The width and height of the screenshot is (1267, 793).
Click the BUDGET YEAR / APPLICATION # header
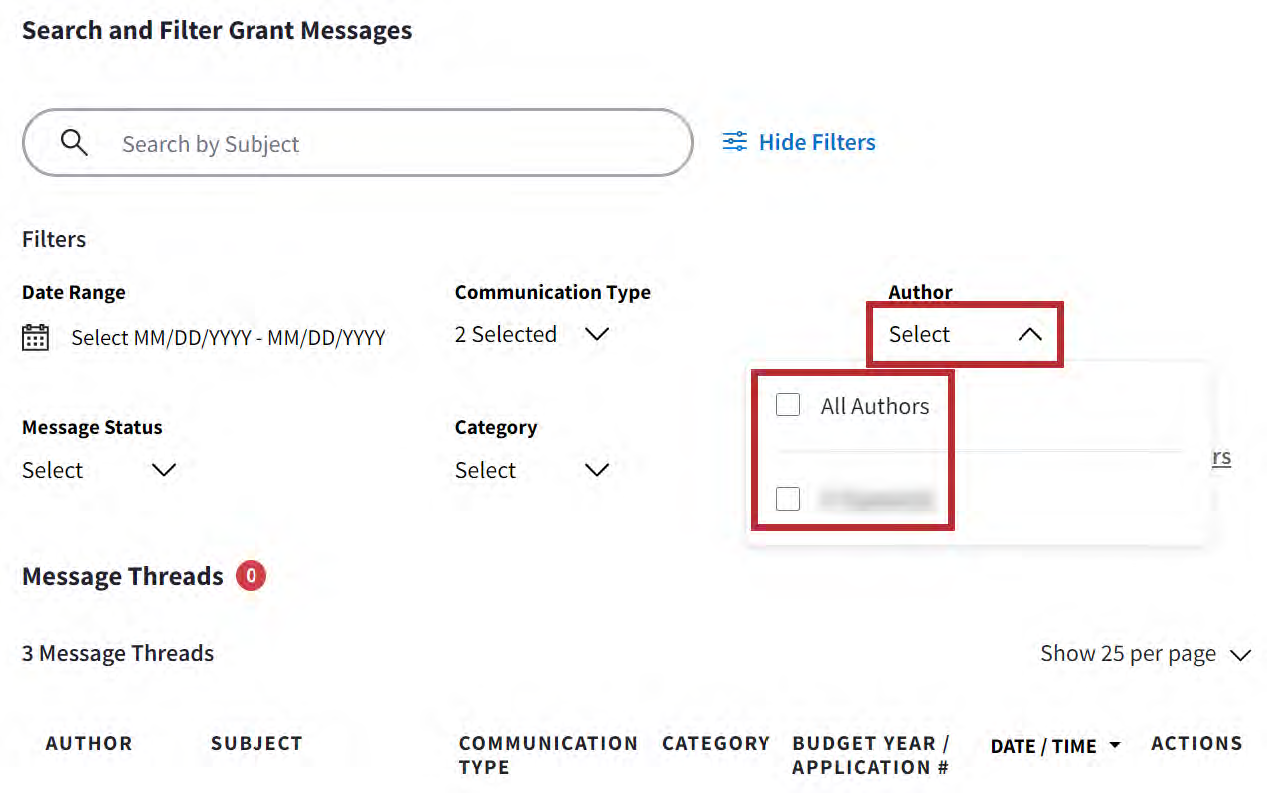coord(870,756)
